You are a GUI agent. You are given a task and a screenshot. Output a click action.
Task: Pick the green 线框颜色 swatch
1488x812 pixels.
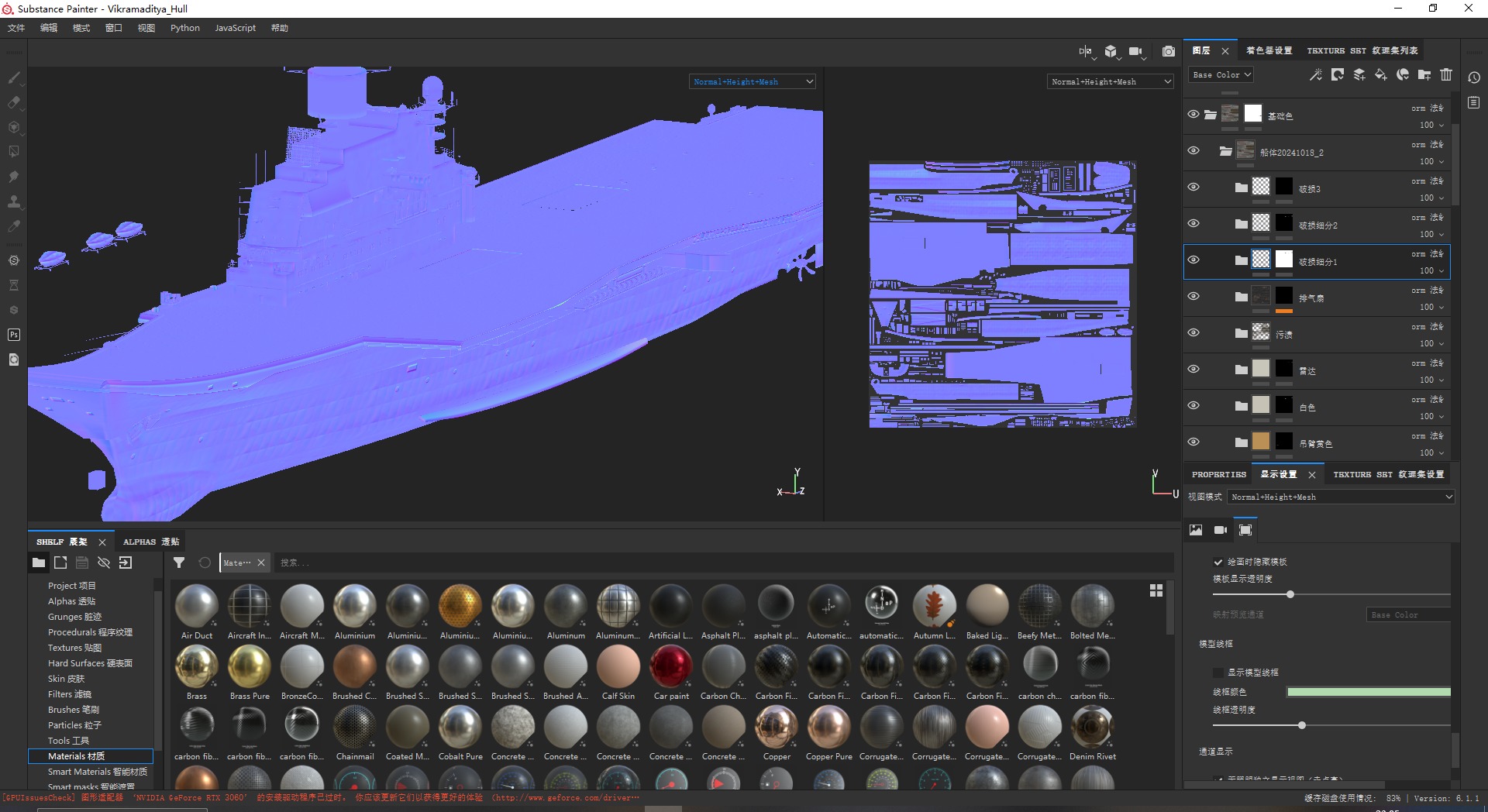pyautogui.click(x=1369, y=692)
